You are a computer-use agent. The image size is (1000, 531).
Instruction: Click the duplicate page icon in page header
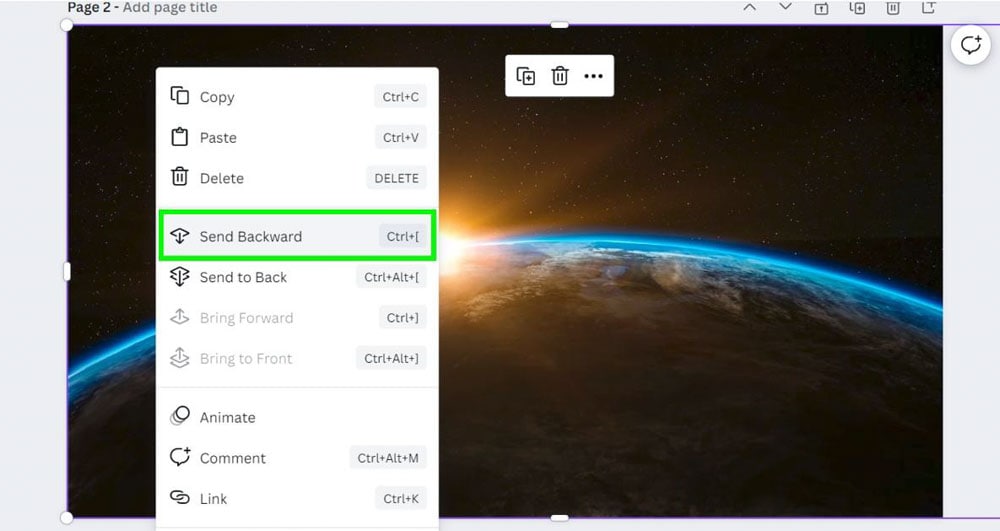pos(857,8)
